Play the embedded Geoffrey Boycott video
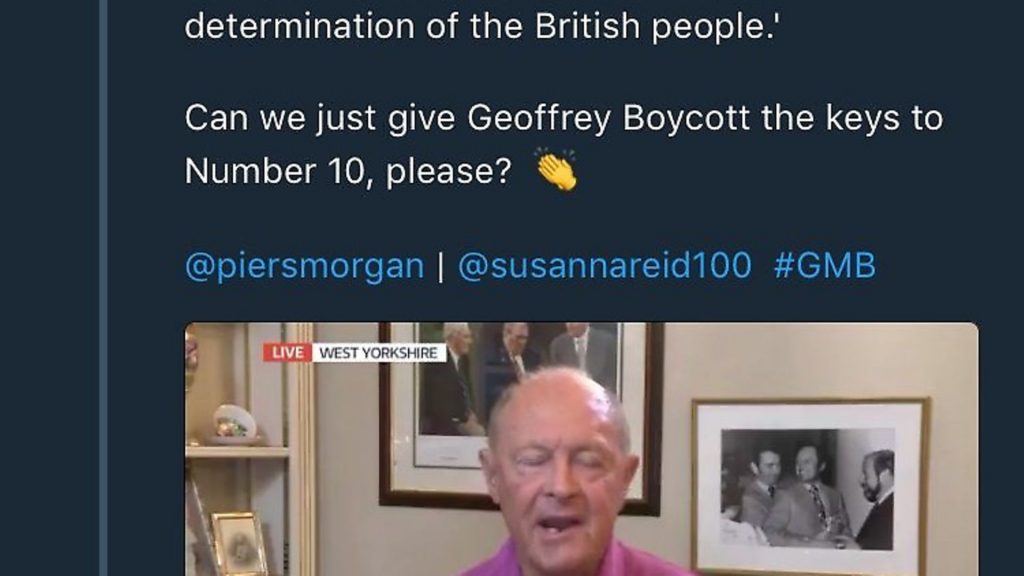1024x576 pixels. [x=581, y=449]
